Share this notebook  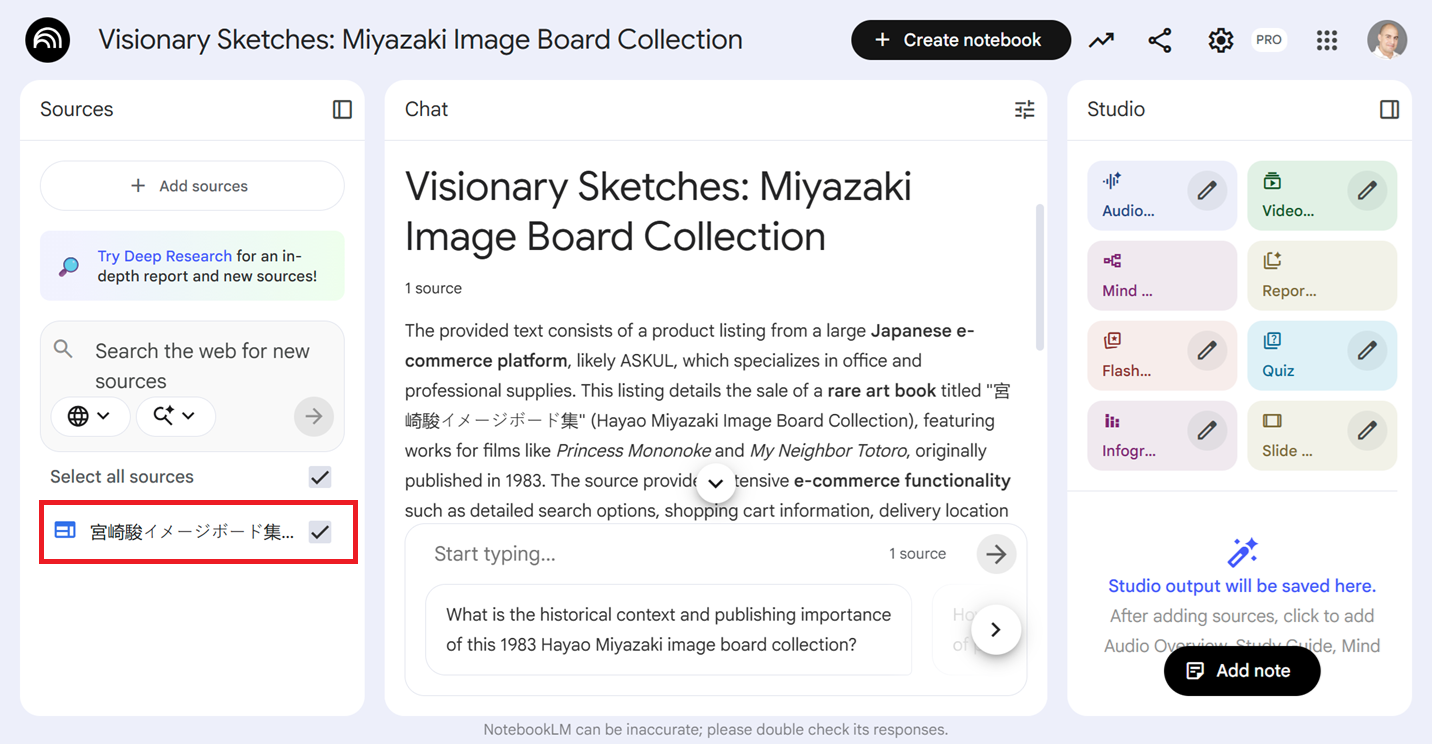point(1160,41)
